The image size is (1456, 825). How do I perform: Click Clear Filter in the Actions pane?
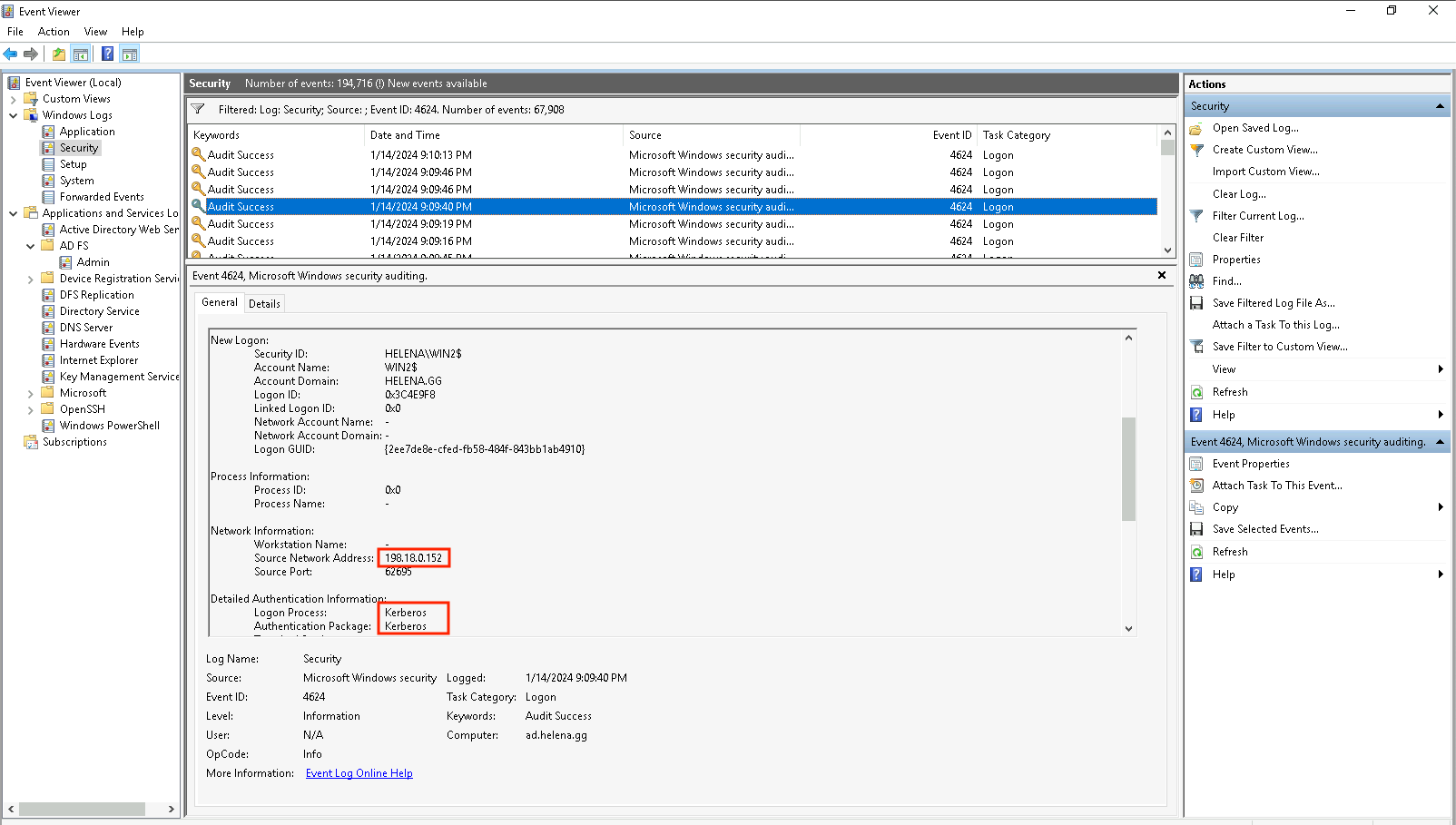click(x=1237, y=238)
